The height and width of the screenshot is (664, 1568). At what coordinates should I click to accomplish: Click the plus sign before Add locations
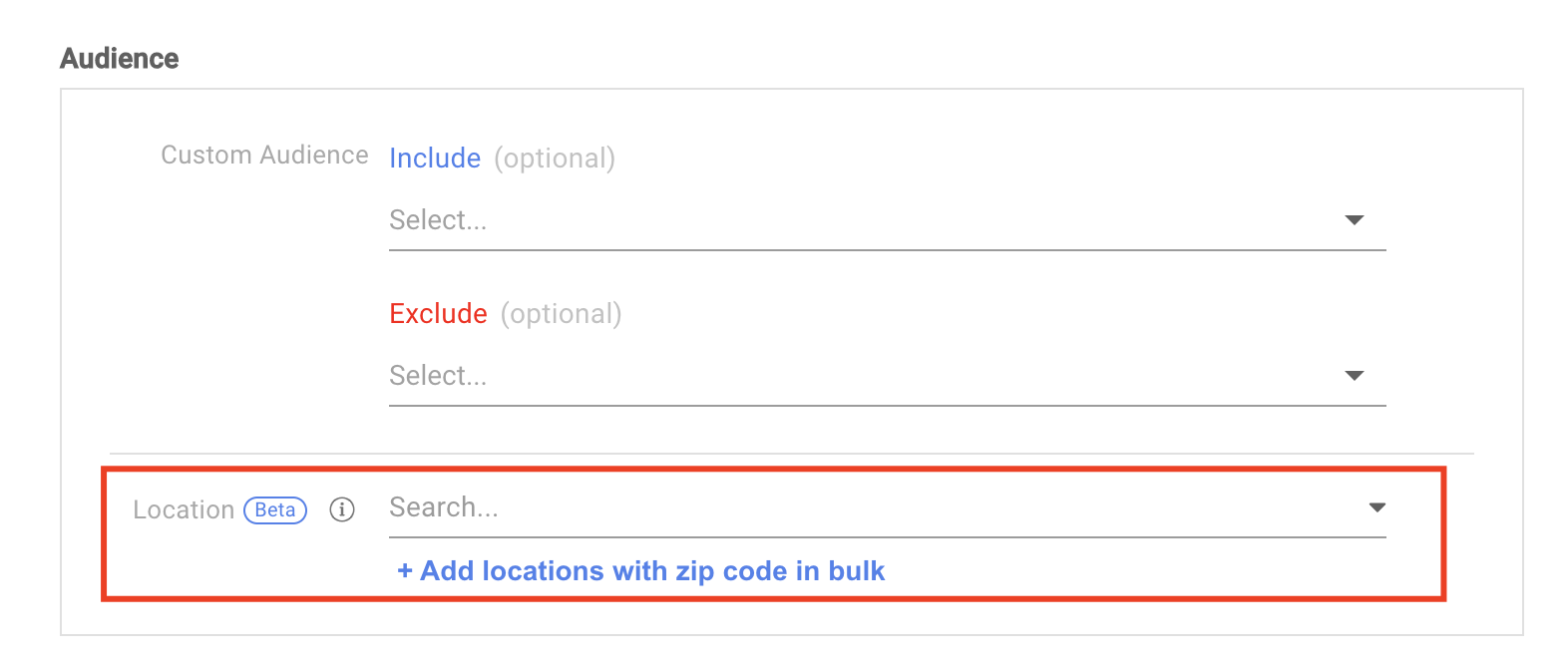[405, 571]
